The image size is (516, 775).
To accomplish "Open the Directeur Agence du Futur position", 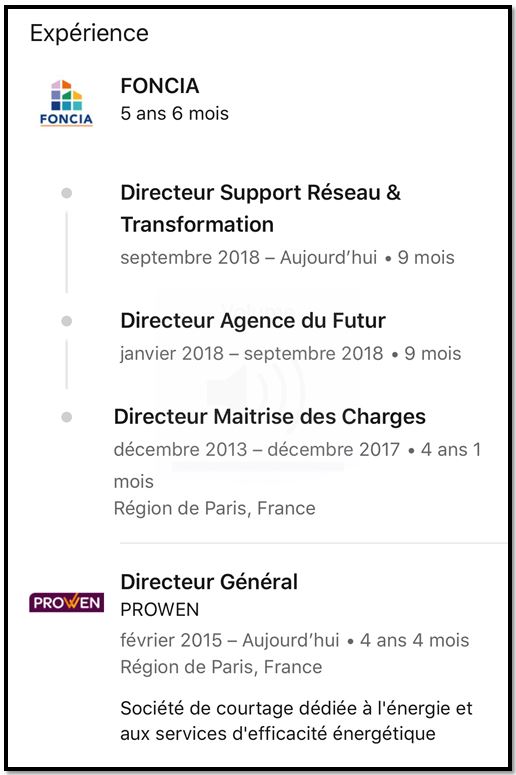I will click(x=253, y=320).
